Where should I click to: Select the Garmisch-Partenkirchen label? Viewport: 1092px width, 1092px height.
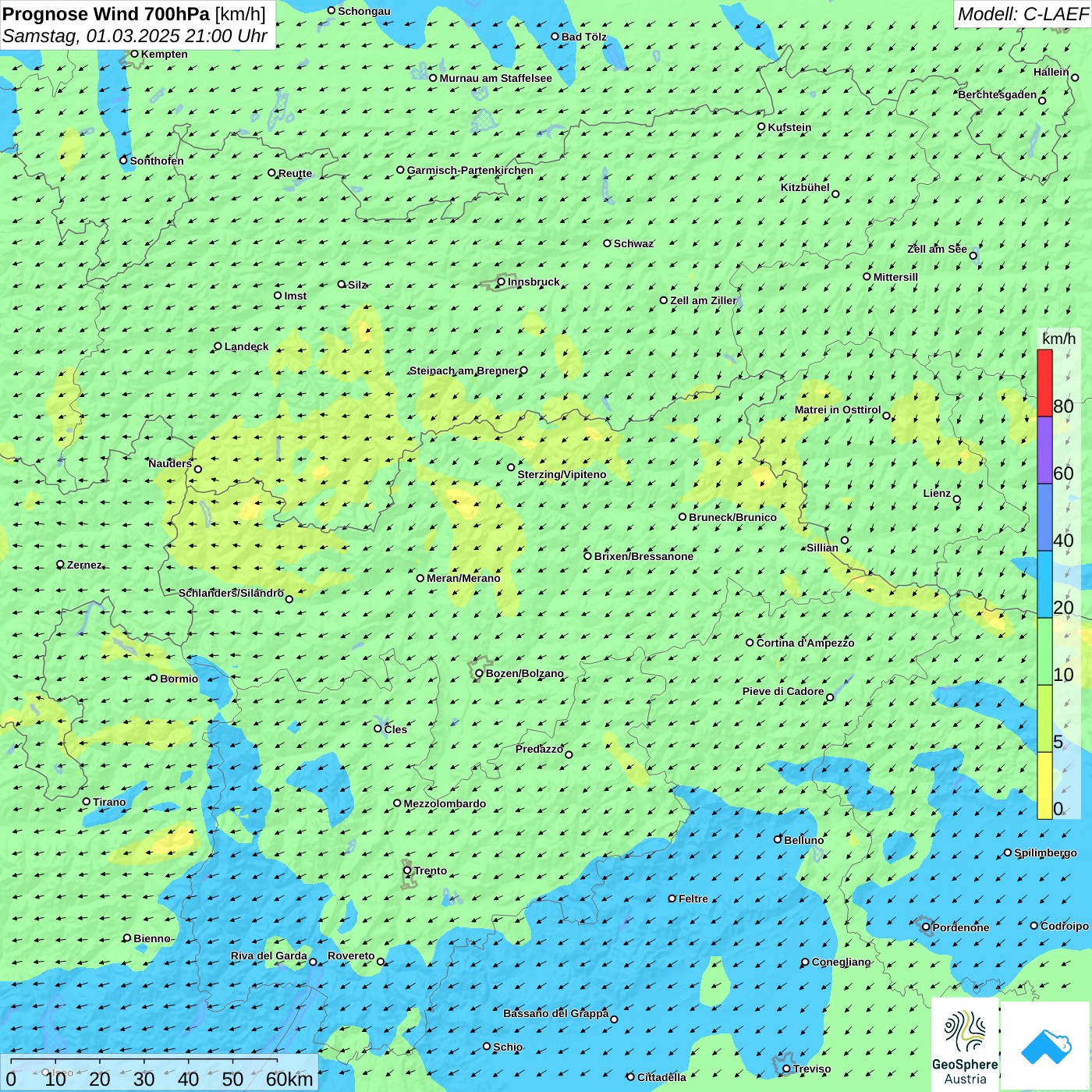click(x=470, y=170)
